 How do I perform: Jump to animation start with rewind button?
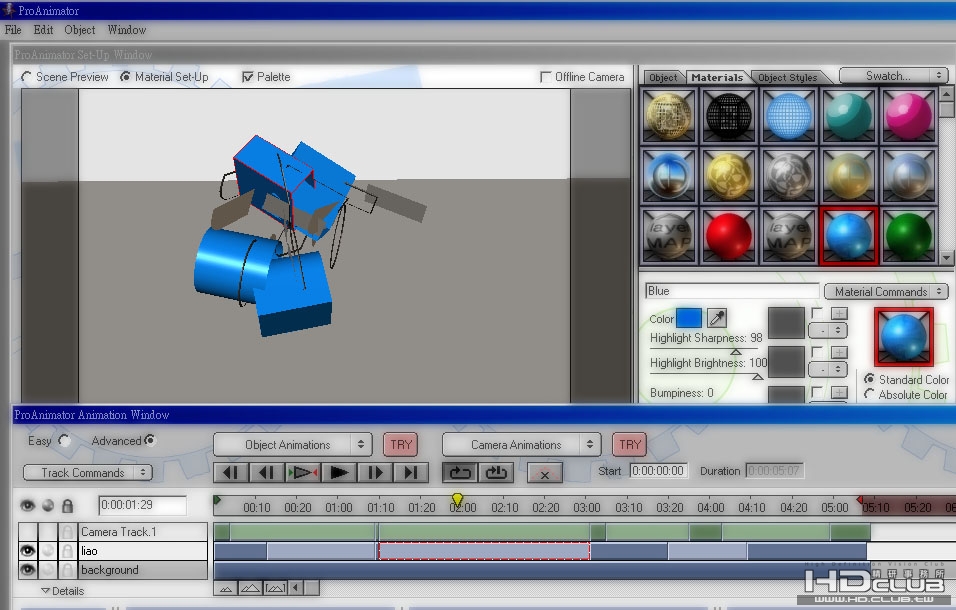point(231,472)
